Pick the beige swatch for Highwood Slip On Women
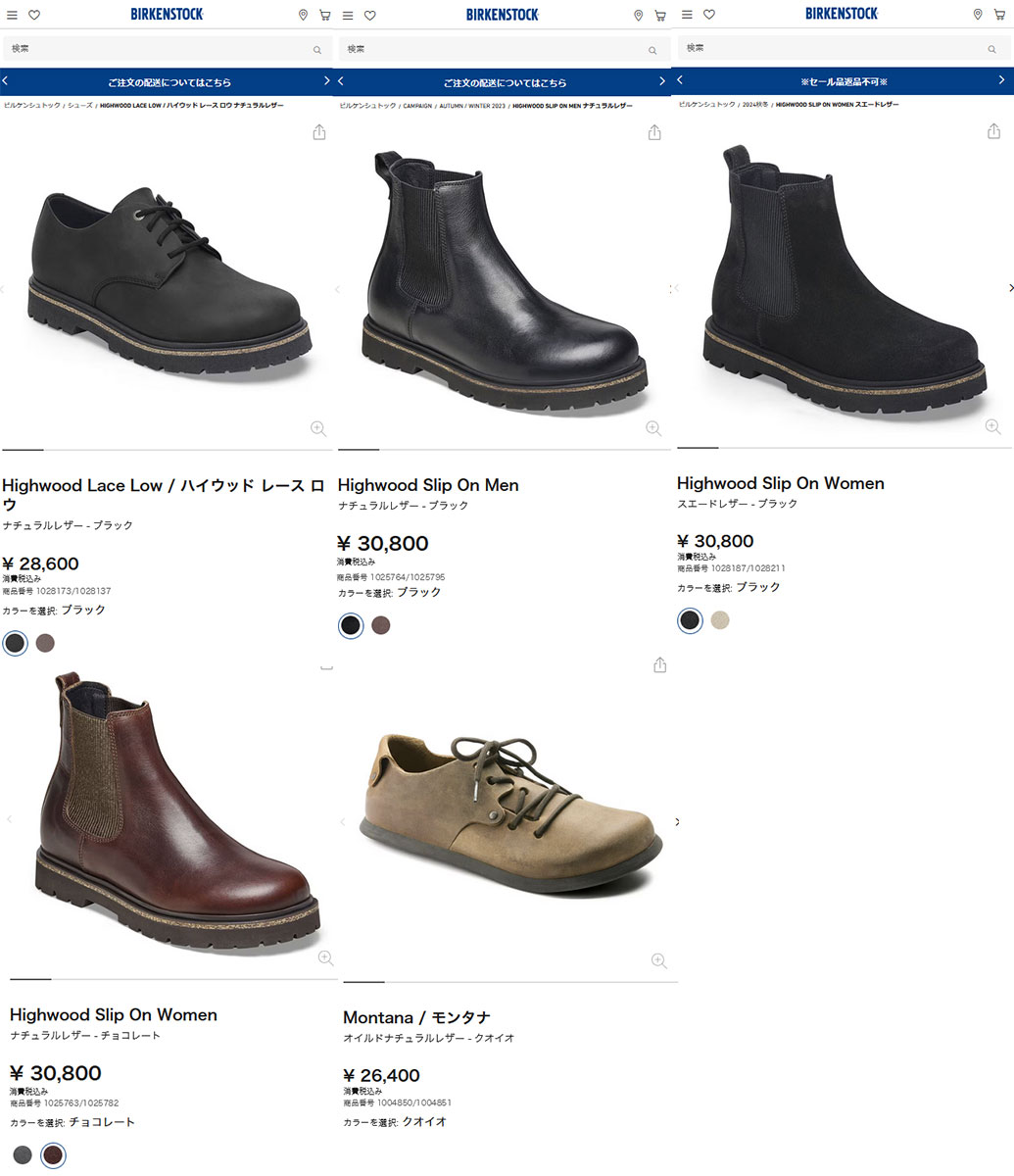1014x1176 pixels. (x=720, y=620)
